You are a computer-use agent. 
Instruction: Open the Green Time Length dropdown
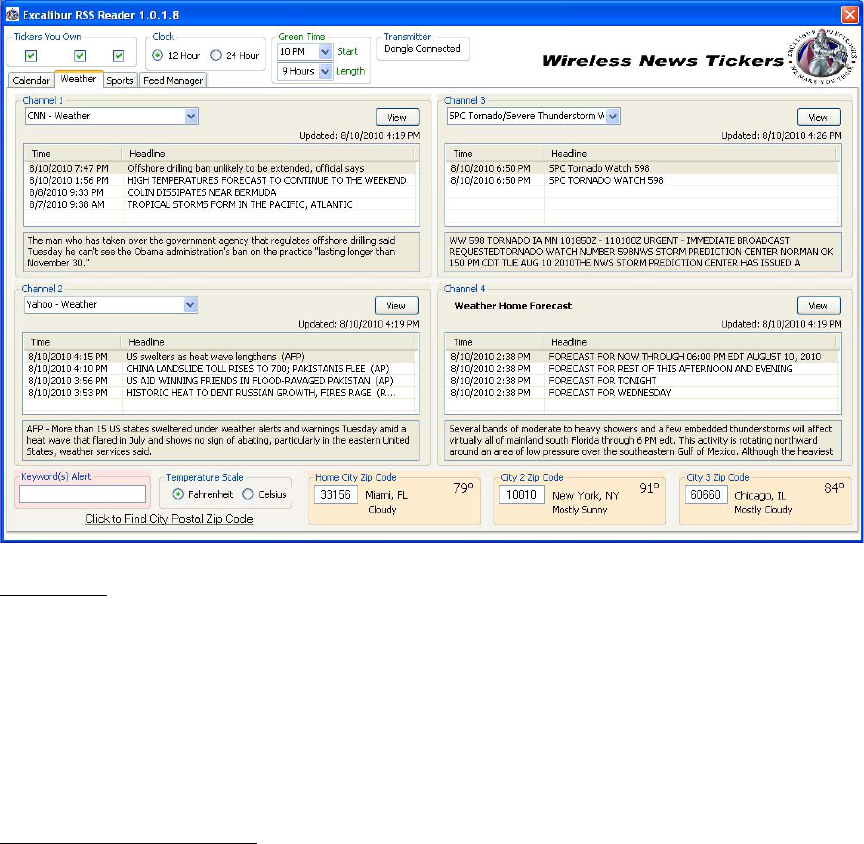[325, 72]
